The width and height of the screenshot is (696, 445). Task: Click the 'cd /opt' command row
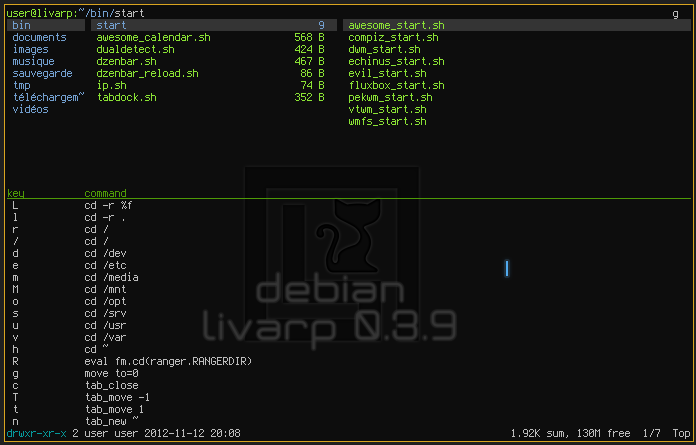[x=105, y=301]
